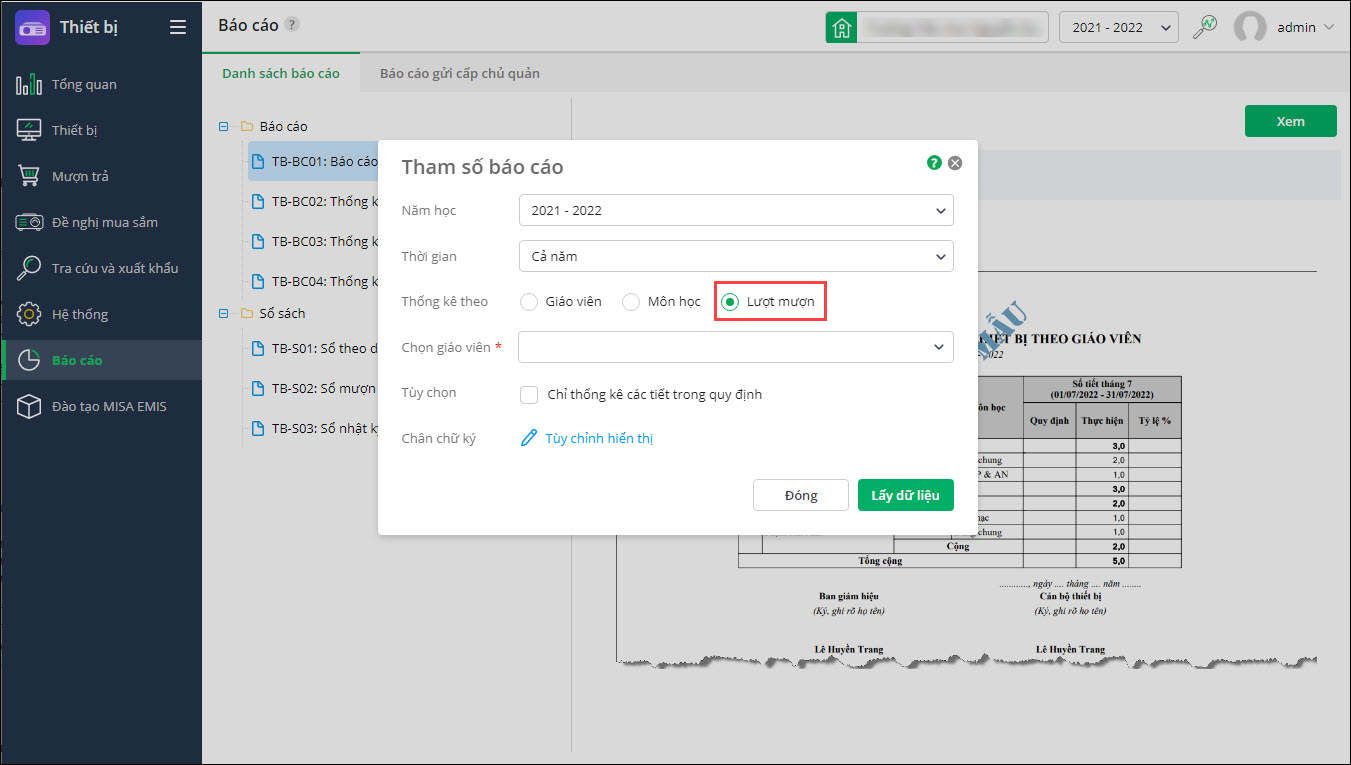Click the Báo cáo folder icon
Image resolution: width=1351 pixels, height=765 pixels.
coord(246,127)
